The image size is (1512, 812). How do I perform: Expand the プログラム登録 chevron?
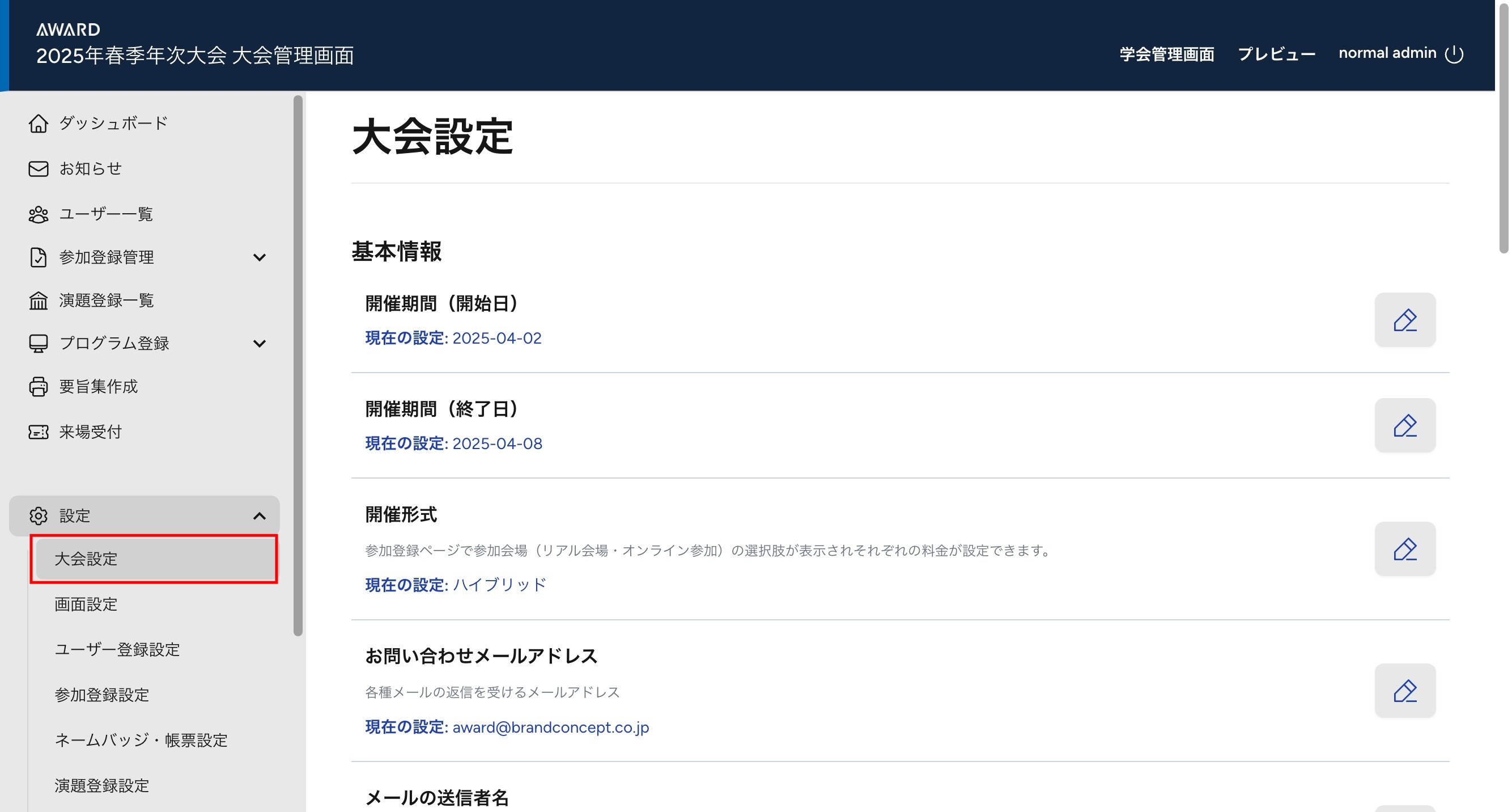[259, 344]
